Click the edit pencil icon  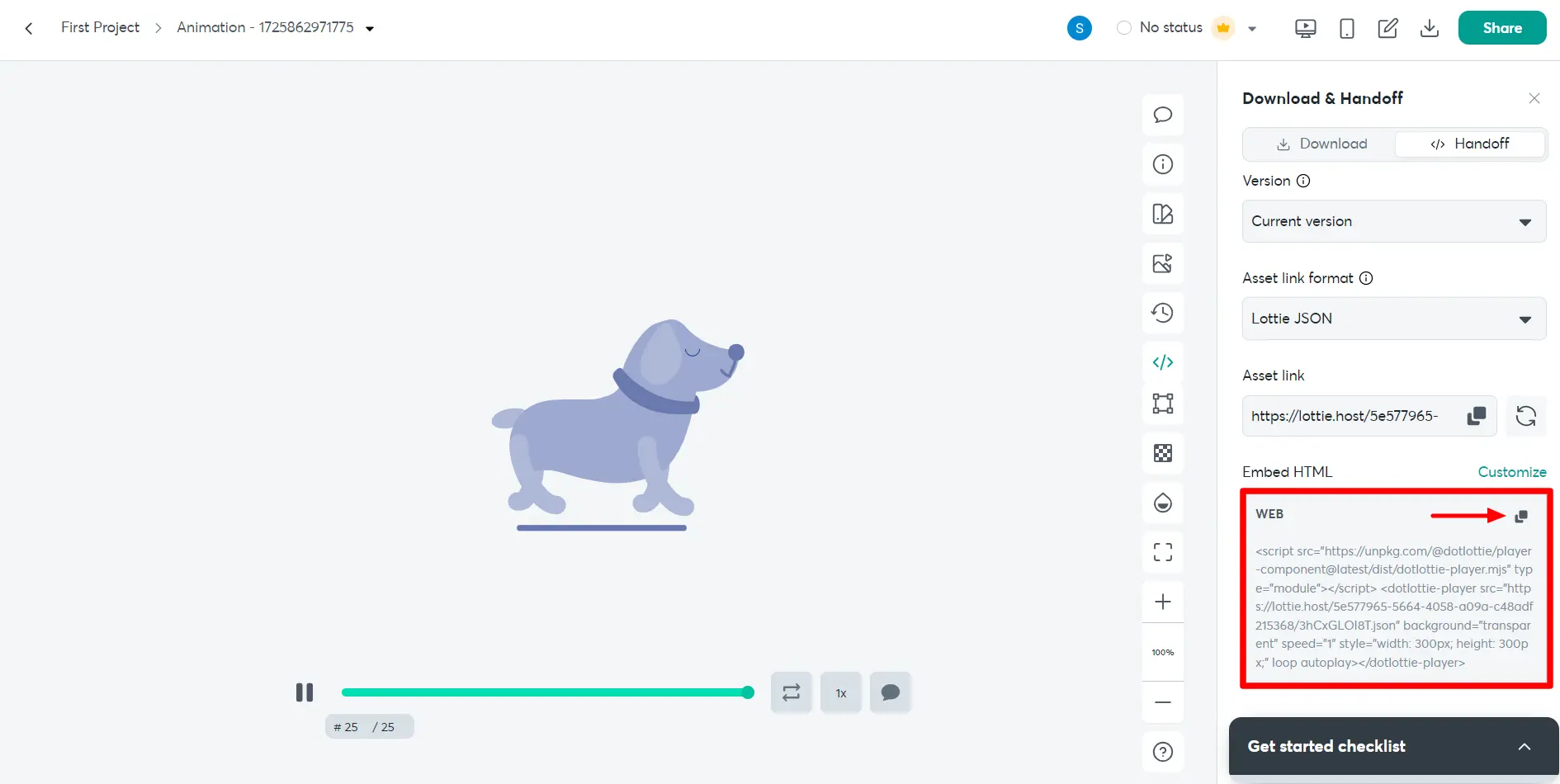tap(1387, 28)
